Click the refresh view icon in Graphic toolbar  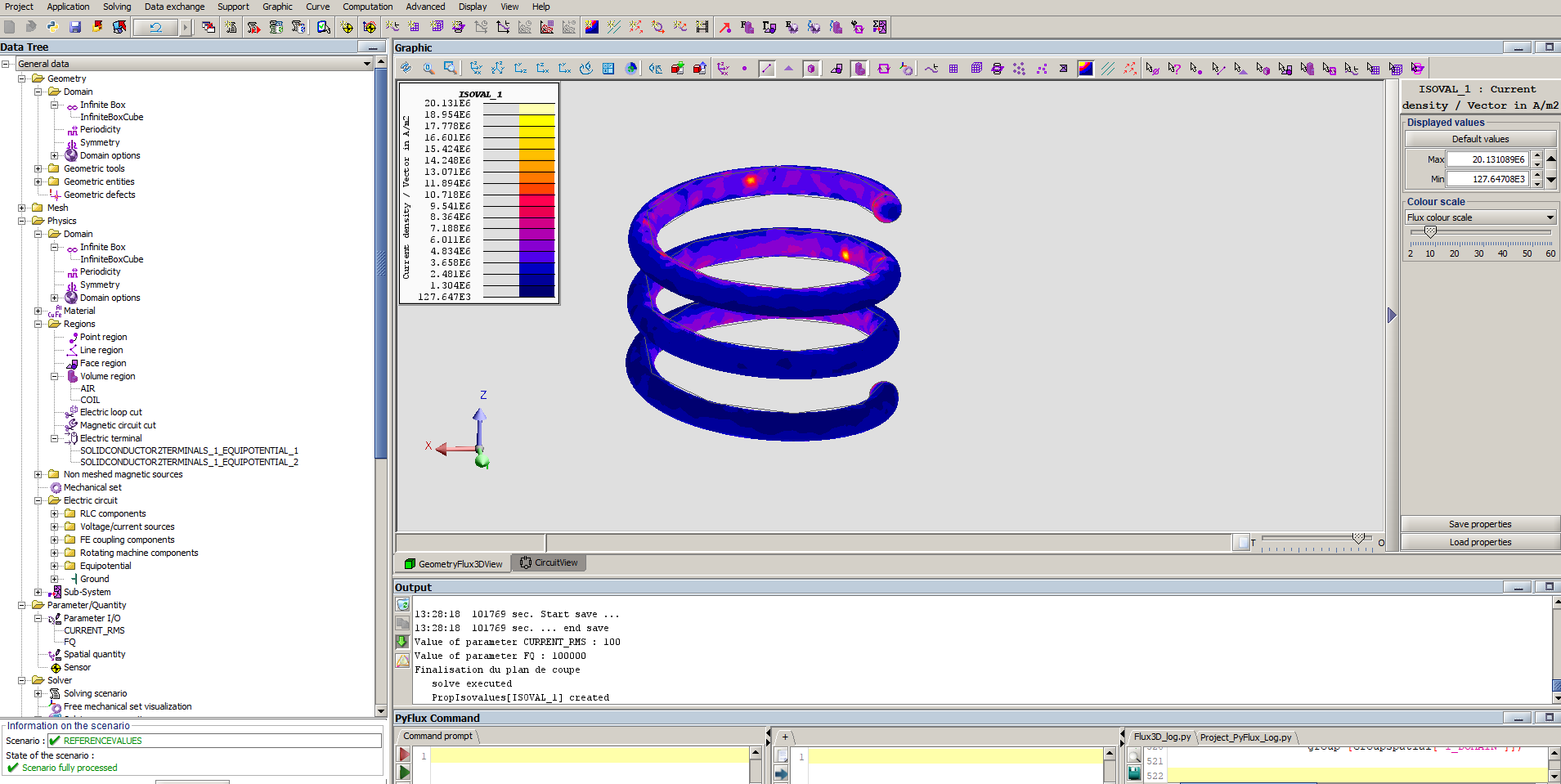pos(406,69)
